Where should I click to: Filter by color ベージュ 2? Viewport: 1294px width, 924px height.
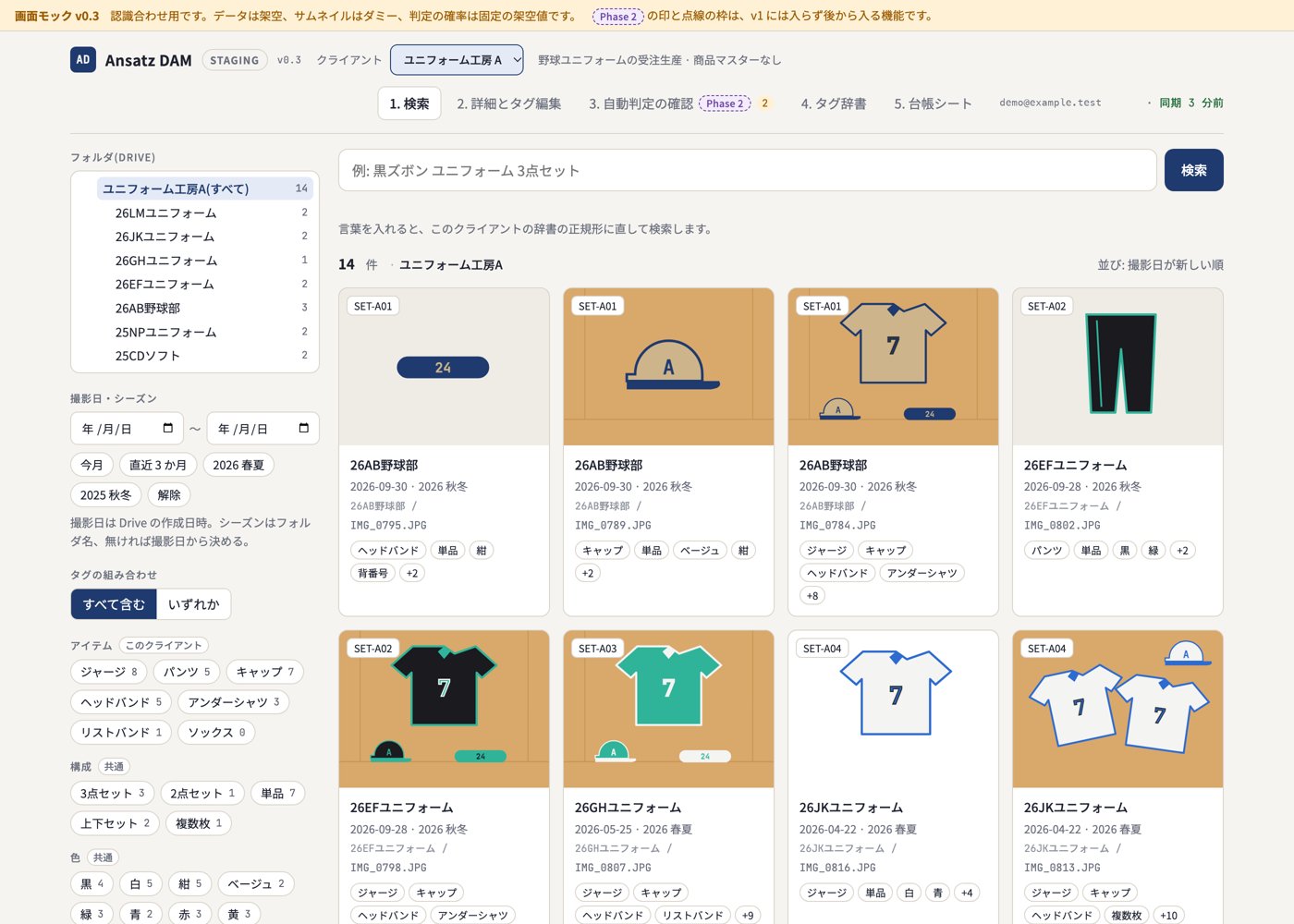[x=256, y=884]
